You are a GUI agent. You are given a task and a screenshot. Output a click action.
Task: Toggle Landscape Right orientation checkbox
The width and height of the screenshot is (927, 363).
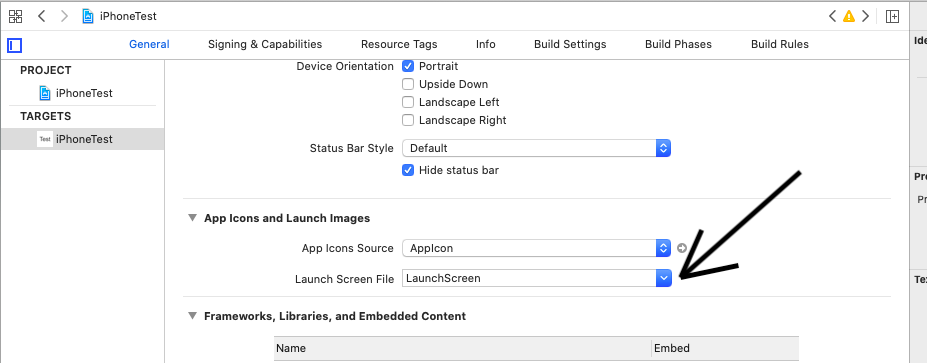point(408,120)
